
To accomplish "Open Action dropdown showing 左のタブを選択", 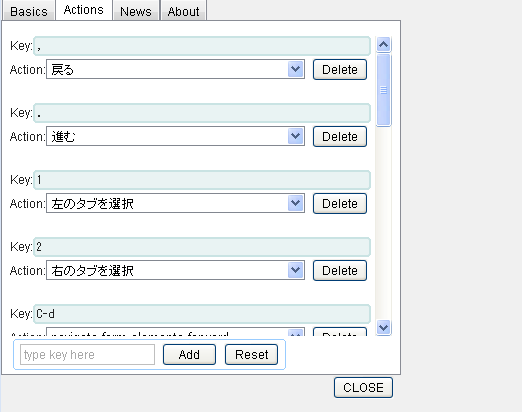I will click(175, 203).
